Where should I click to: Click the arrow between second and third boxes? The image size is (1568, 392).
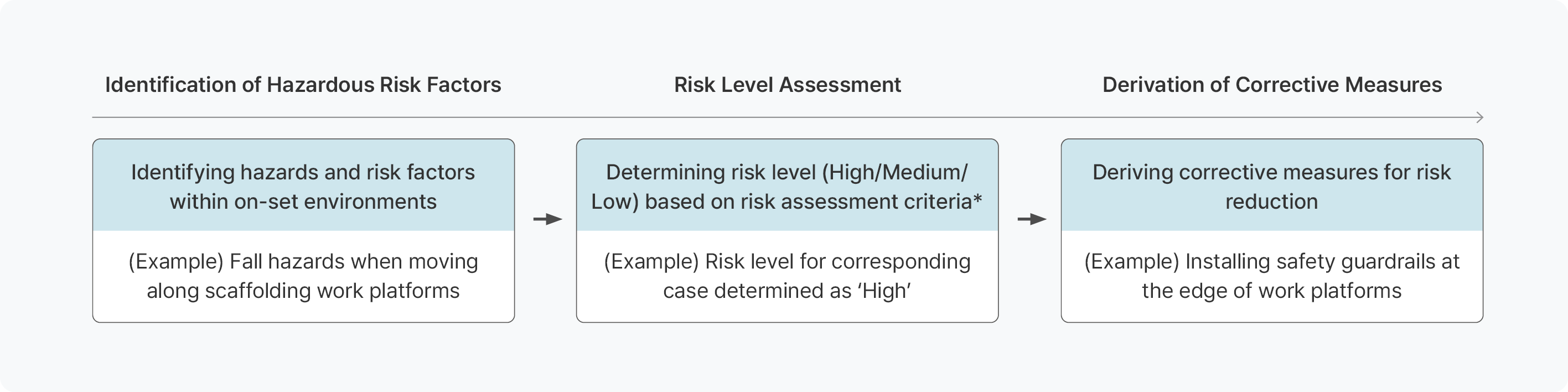(1032, 219)
